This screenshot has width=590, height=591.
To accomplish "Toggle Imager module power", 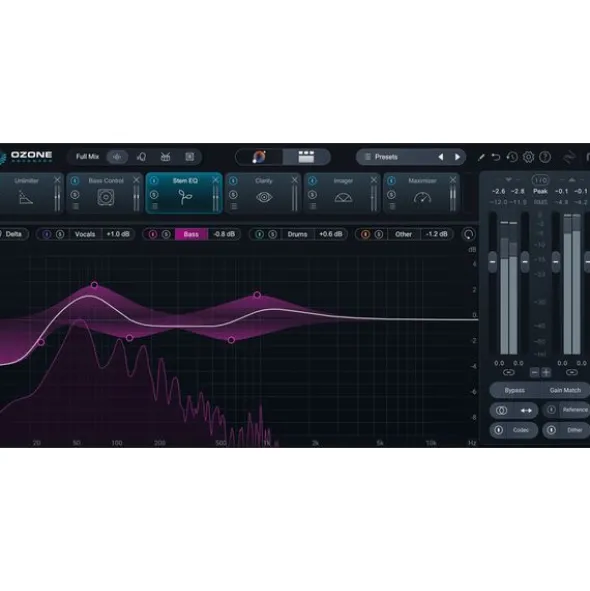I will coord(312,181).
